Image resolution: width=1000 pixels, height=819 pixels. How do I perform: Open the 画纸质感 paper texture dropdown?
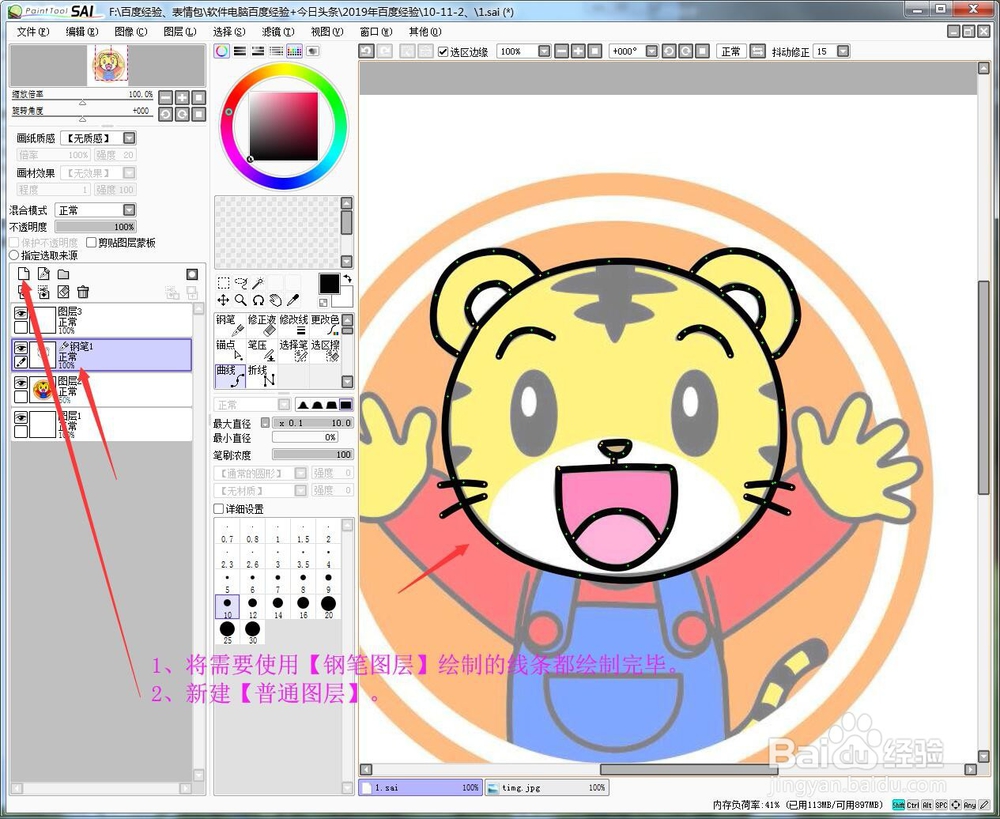(x=129, y=138)
